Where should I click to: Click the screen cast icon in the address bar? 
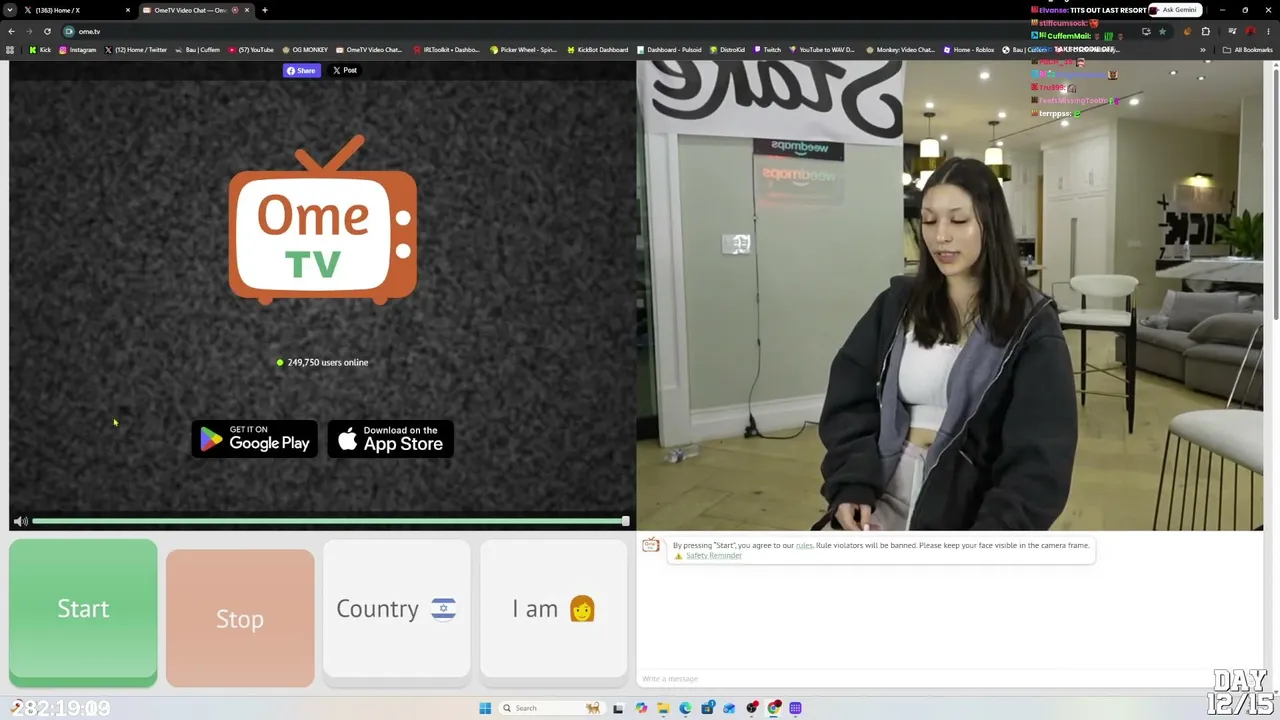tap(1146, 31)
